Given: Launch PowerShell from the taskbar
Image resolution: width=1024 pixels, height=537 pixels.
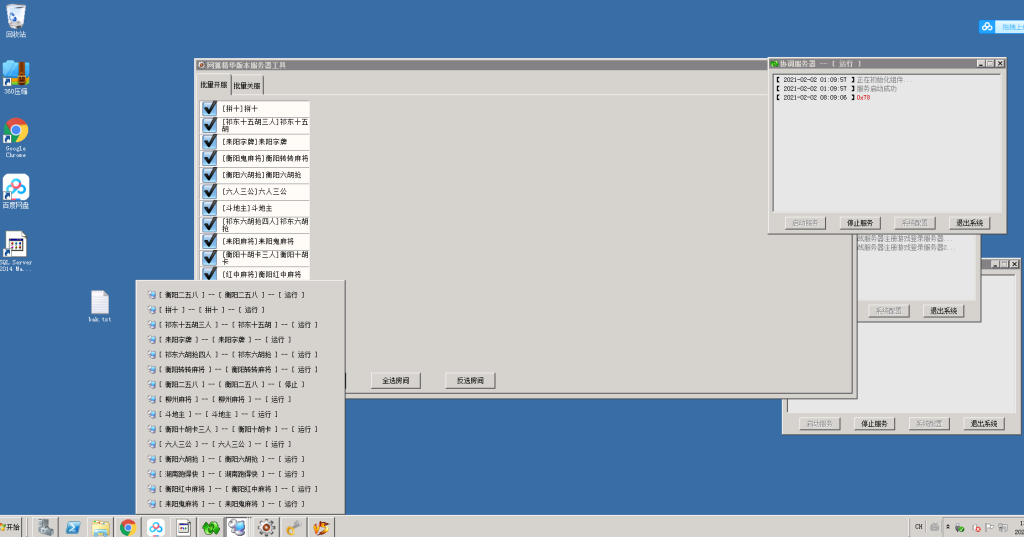Looking at the screenshot, I should pyautogui.click(x=72, y=527).
